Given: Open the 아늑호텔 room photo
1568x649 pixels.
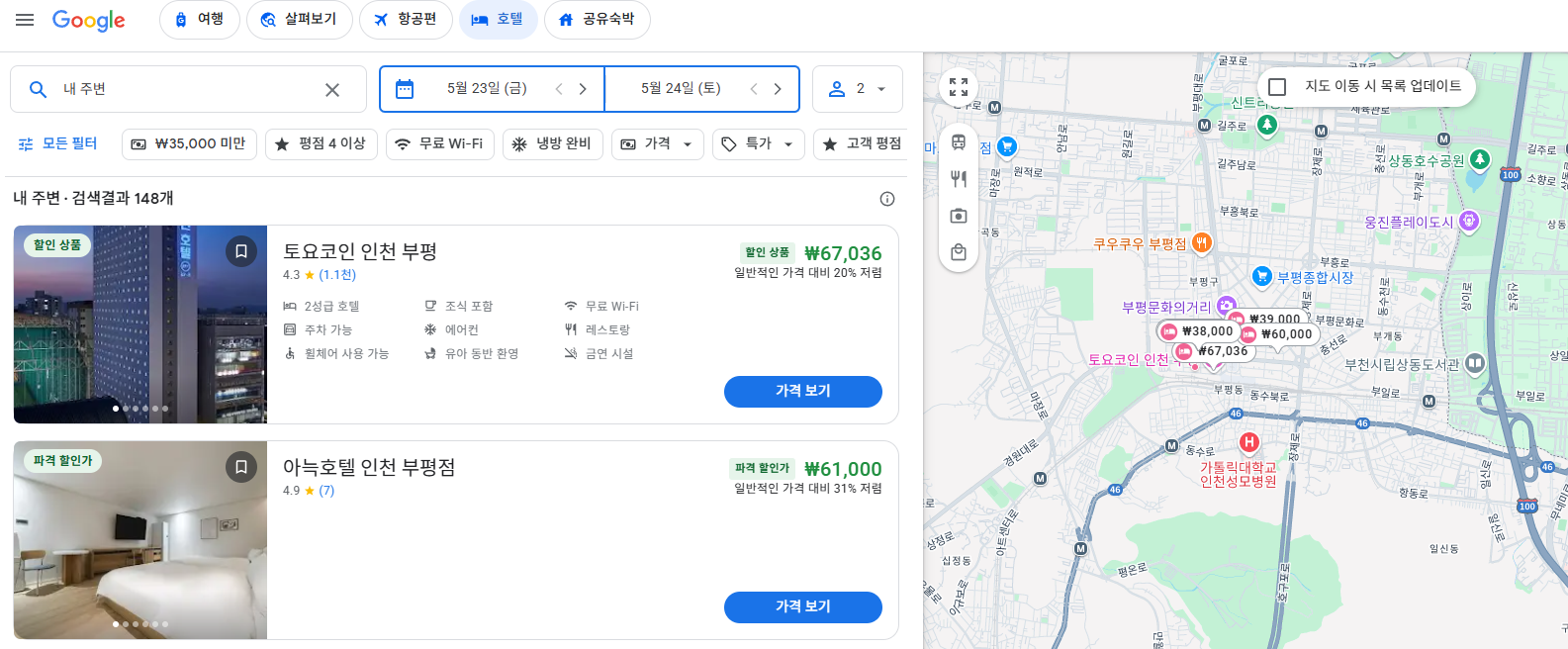Looking at the screenshot, I should (x=140, y=540).
